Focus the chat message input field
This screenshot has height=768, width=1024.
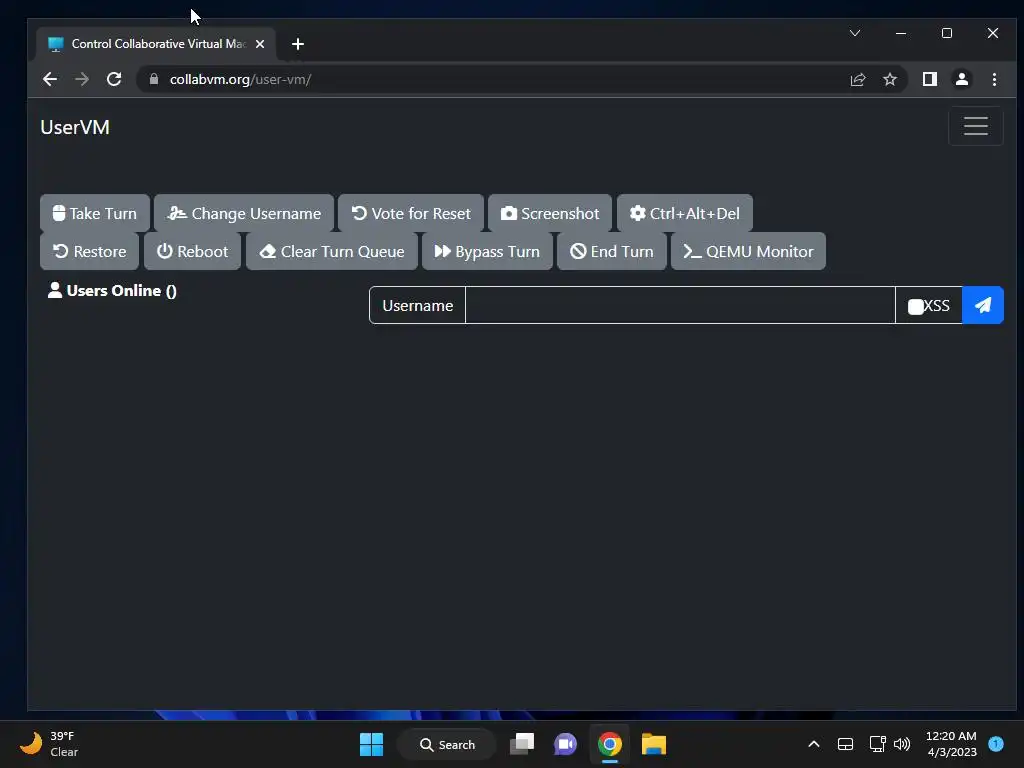[680, 305]
